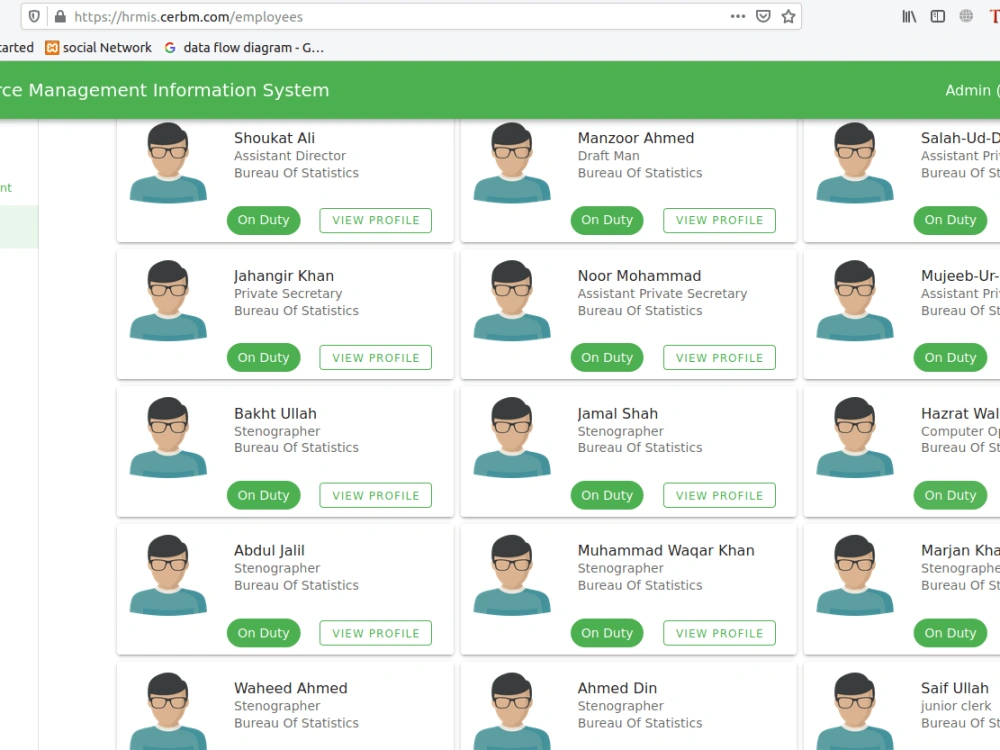View profile of Abdul Jalil
1000x750 pixels.
pyautogui.click(x=376, y=633)
